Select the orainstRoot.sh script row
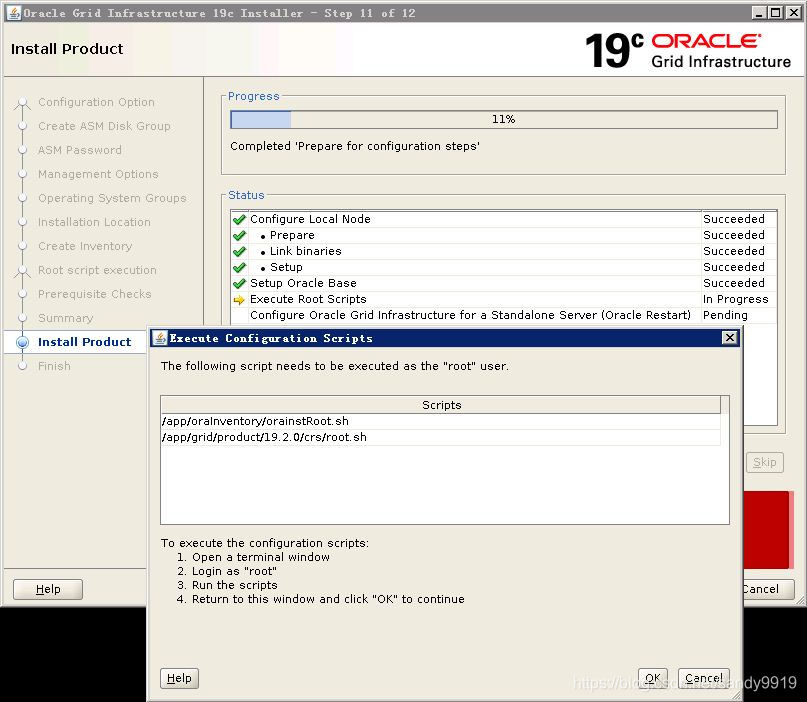This screenshot has height=702, width=807. [x=441, y=421]
